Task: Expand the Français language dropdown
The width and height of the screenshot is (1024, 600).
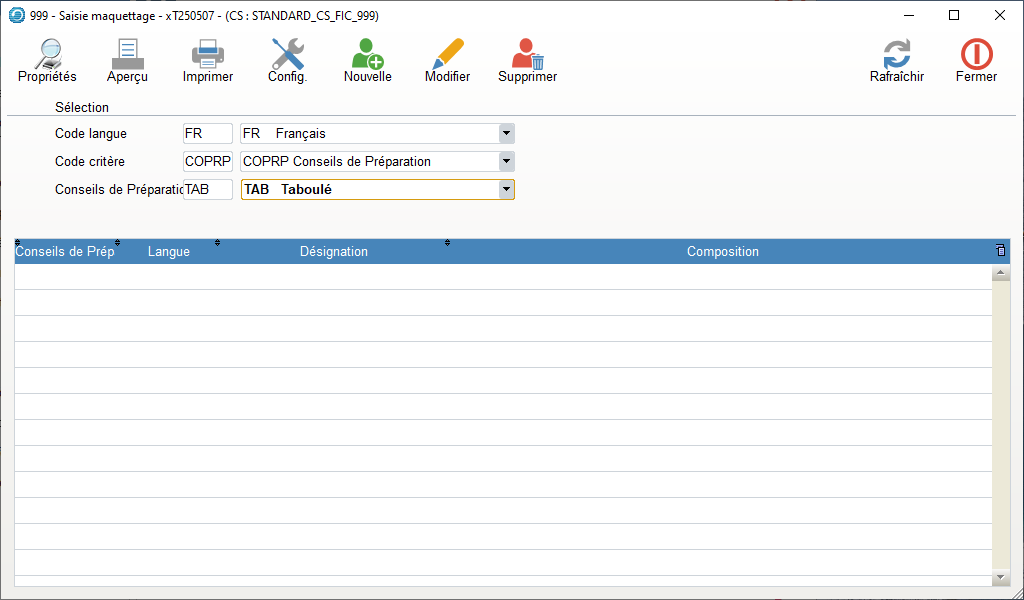Action: click(x=506, y=133)
